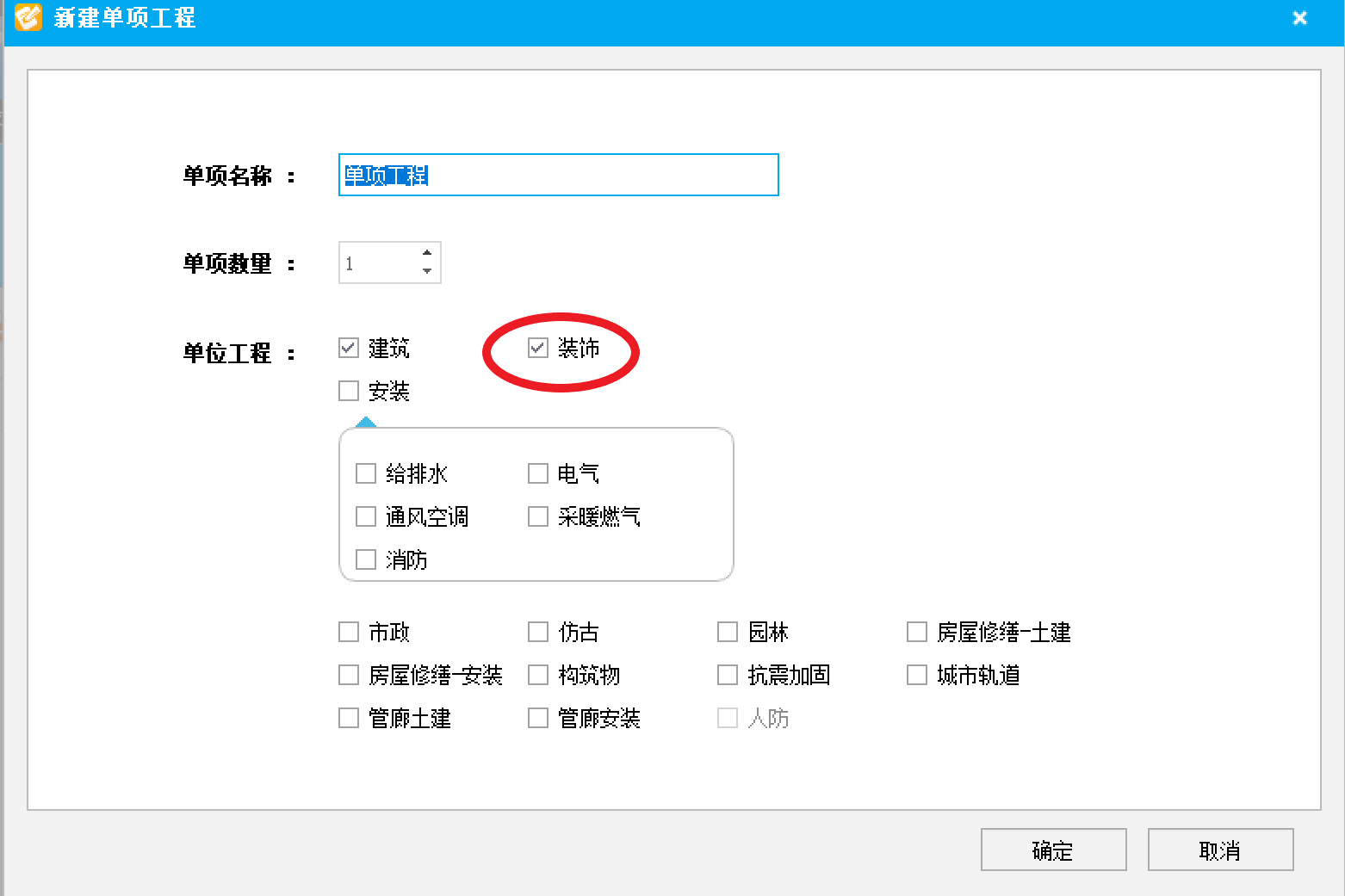Collapse the 安装 sub-options triangle
The image size is (1345, 896).
(366, 422)
